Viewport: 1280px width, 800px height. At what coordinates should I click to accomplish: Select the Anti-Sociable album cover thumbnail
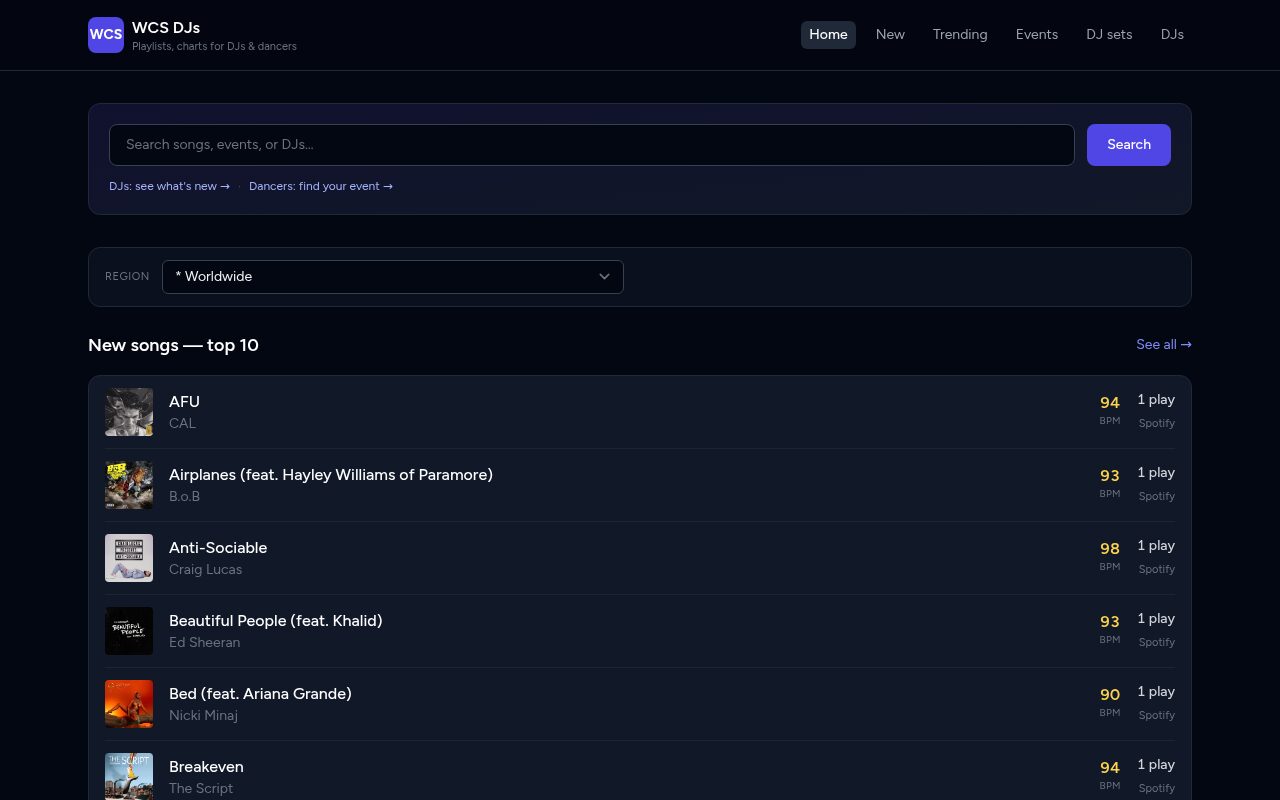(129, 558)
